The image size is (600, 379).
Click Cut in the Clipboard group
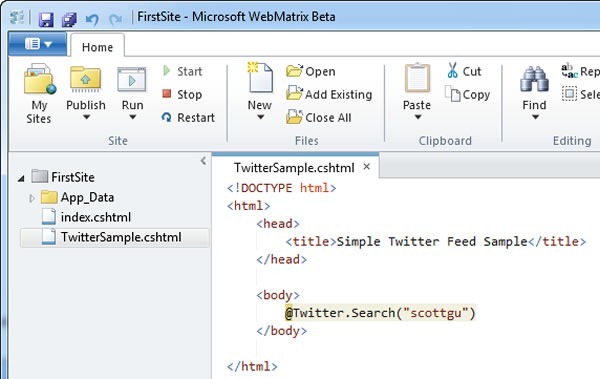click(x=464, y=71)
